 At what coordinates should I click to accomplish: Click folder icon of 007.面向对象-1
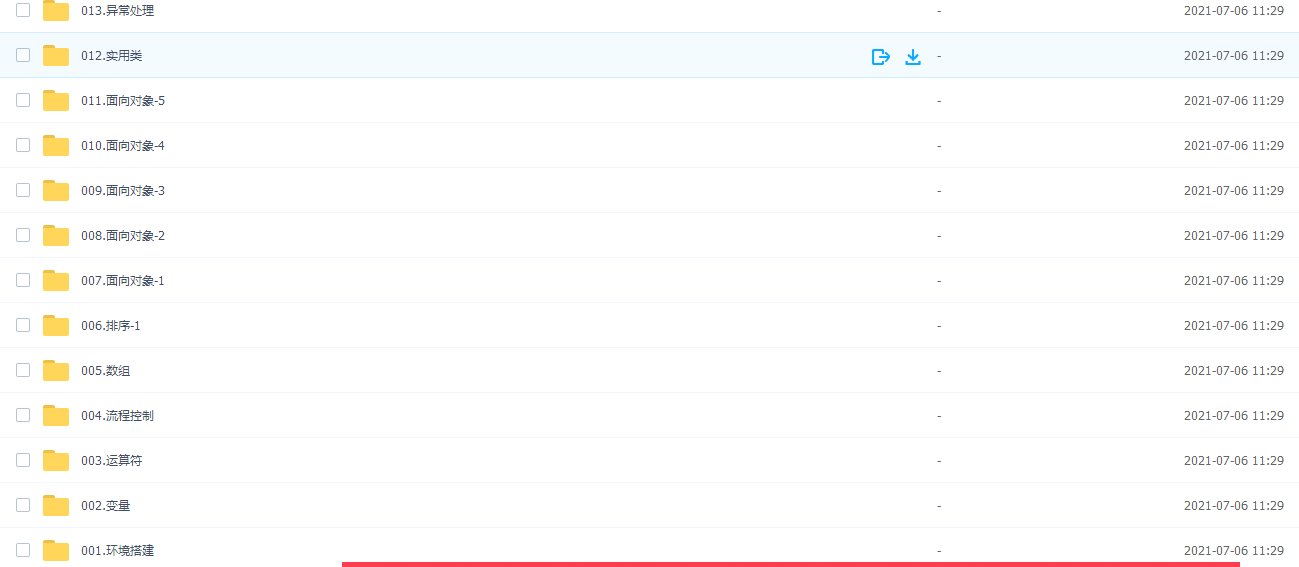[56, 281]
